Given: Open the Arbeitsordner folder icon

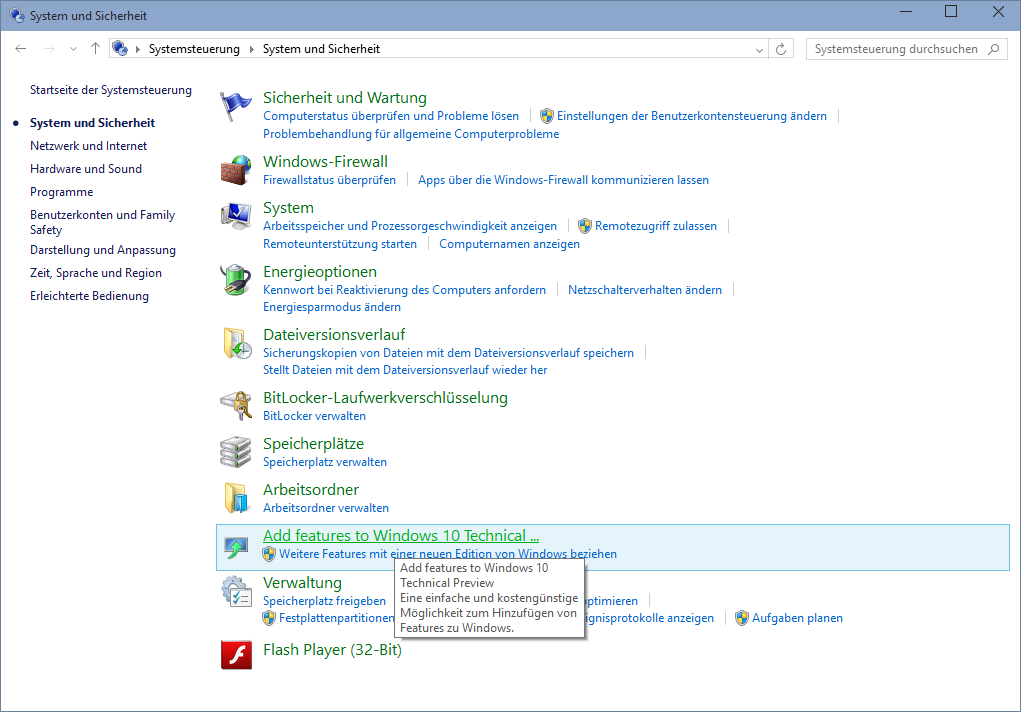Looking at the screenshot, I should click(236, 498).
